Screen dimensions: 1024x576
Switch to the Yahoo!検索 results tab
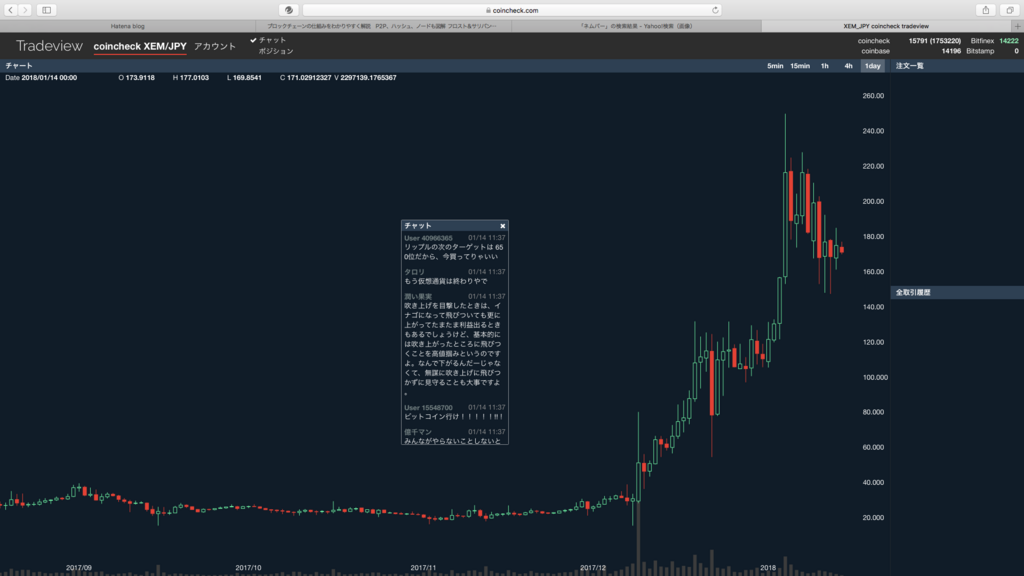pyautogui.click(x=637, y=26)
